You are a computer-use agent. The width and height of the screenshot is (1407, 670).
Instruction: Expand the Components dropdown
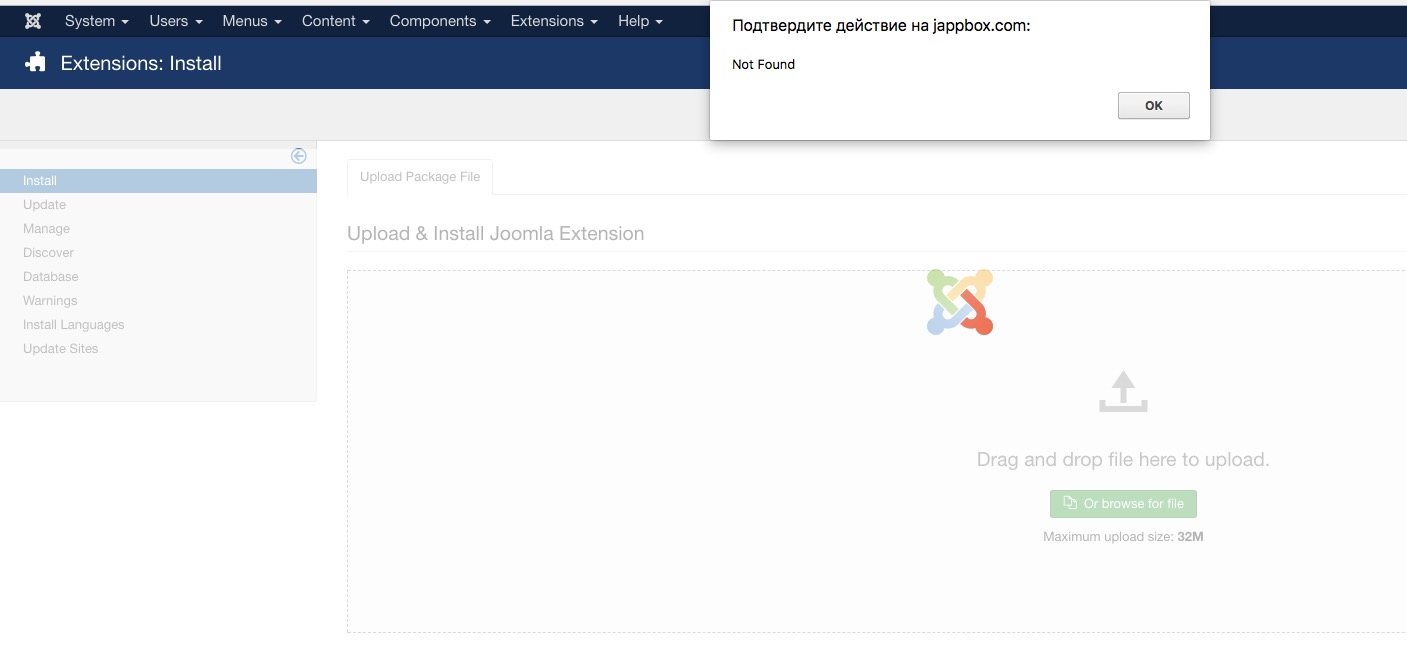click(440, 20)
